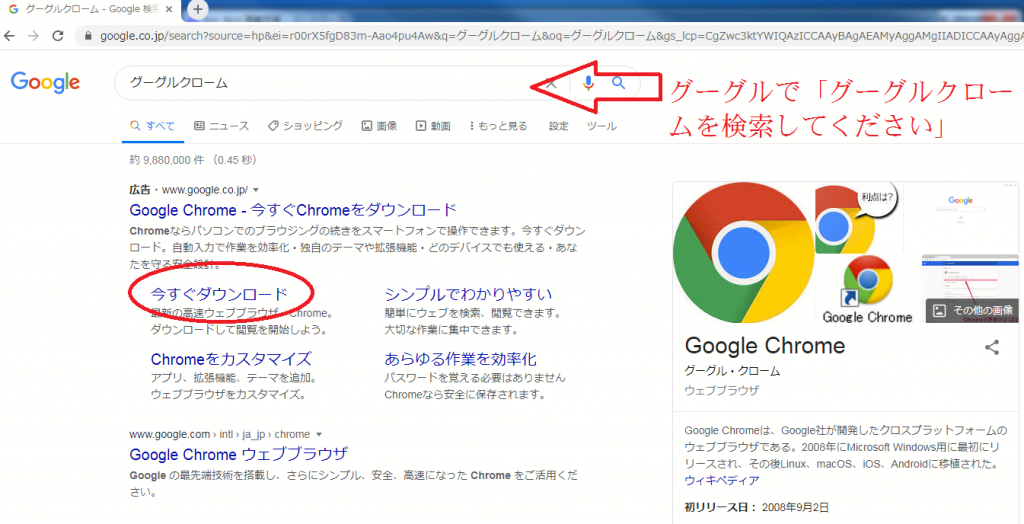1024x524 pixels.
Task: Switch to 動画 tab
Action: pos(433,126)
